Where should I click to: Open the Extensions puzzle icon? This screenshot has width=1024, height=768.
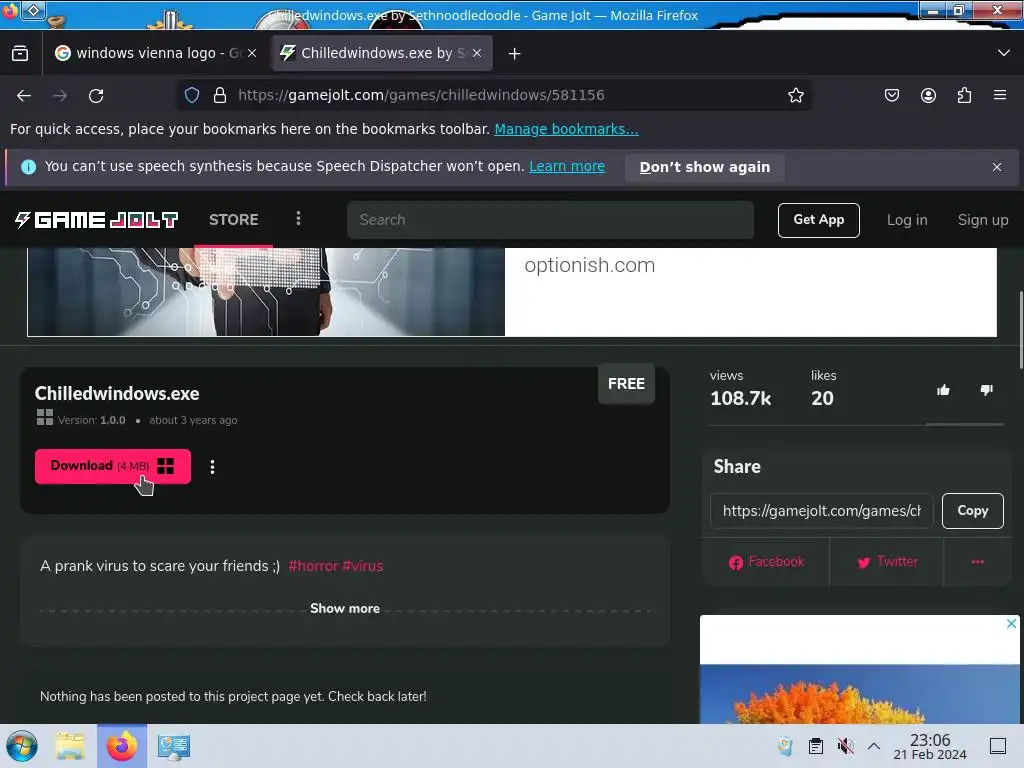[x=964, y=95]
